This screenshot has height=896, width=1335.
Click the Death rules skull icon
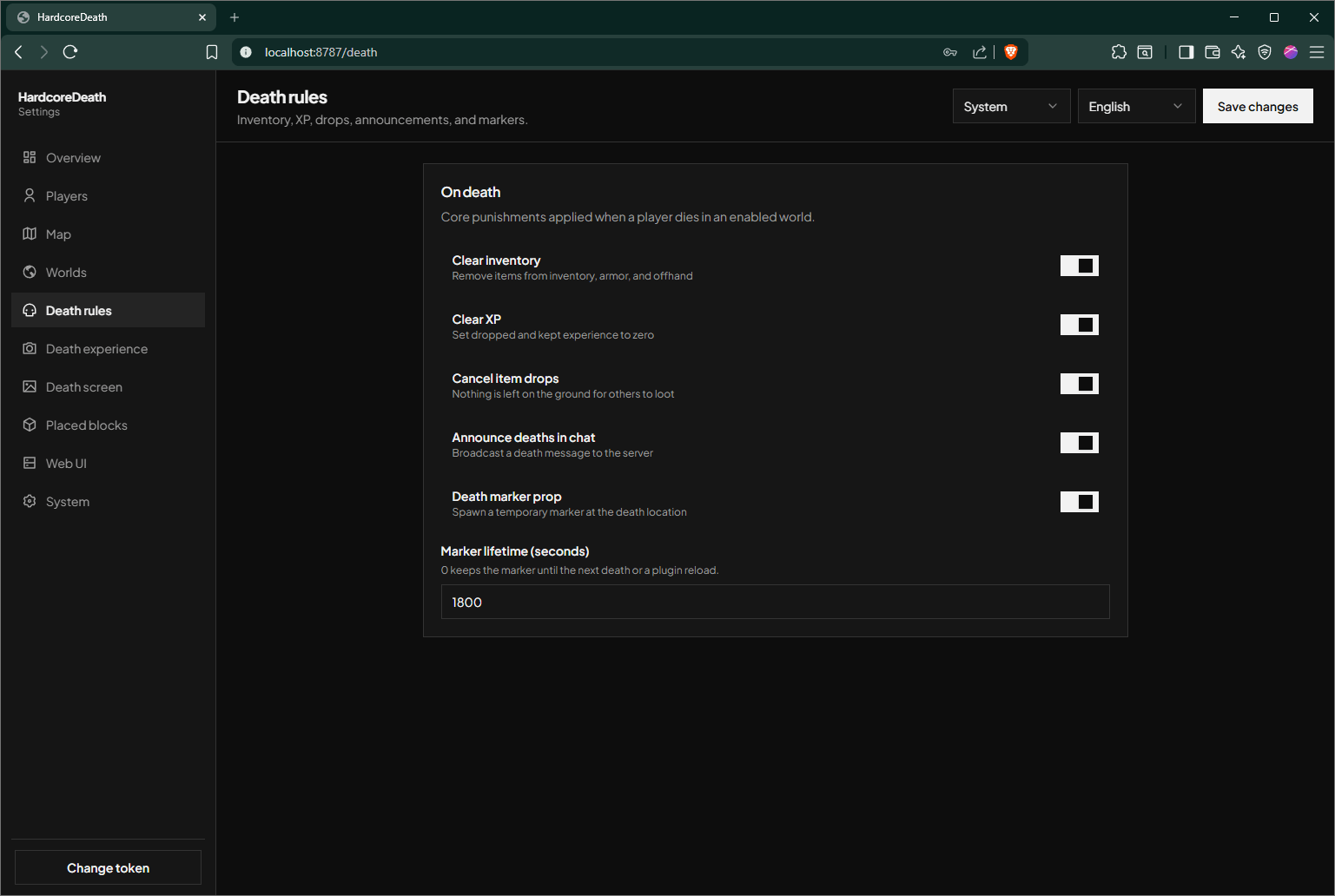point(30,310)
